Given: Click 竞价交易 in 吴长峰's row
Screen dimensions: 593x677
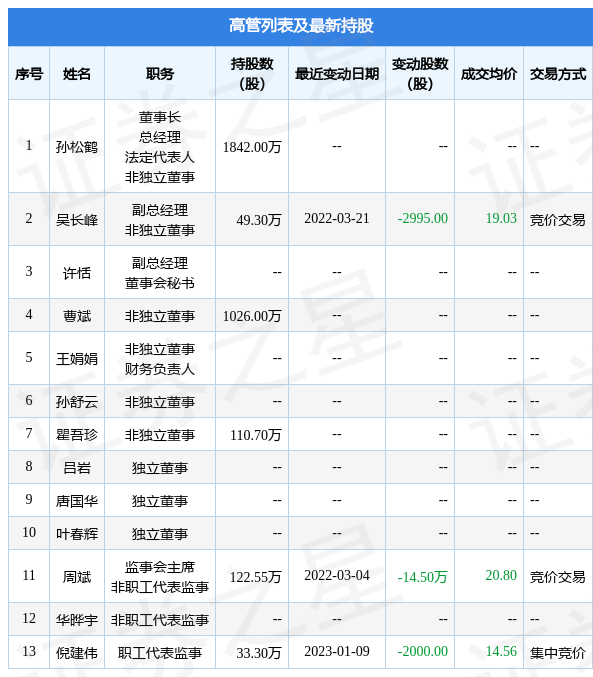Looking at the screenshot, I should [558, 220].
